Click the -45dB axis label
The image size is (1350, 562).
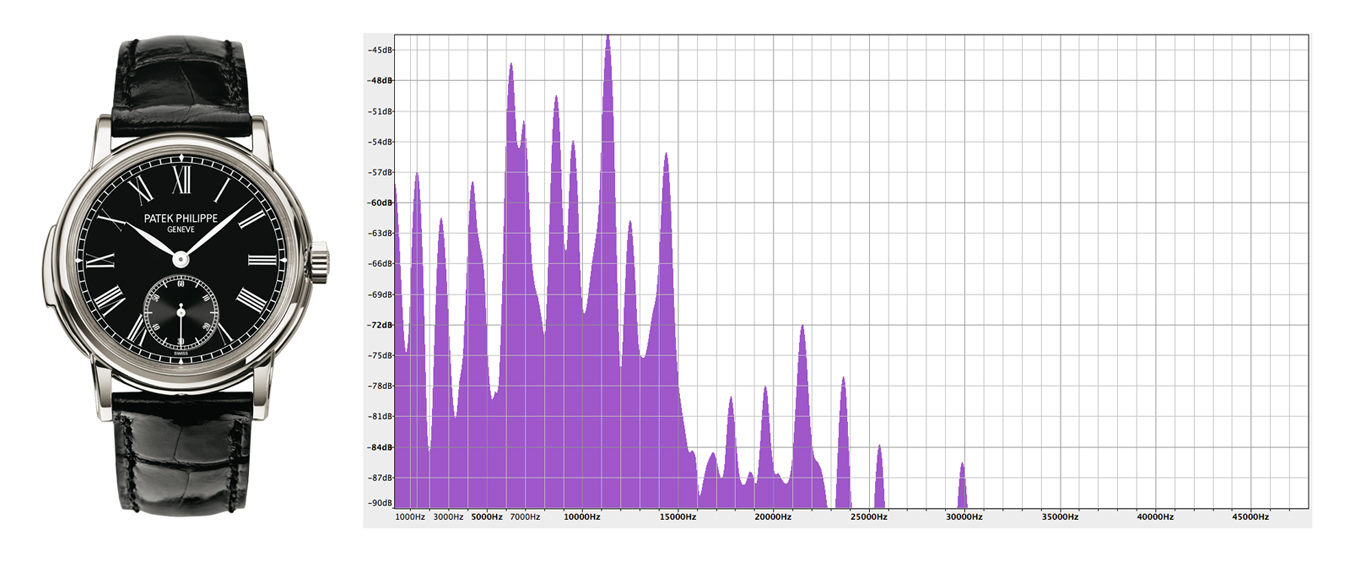click(x=379, y=50)
